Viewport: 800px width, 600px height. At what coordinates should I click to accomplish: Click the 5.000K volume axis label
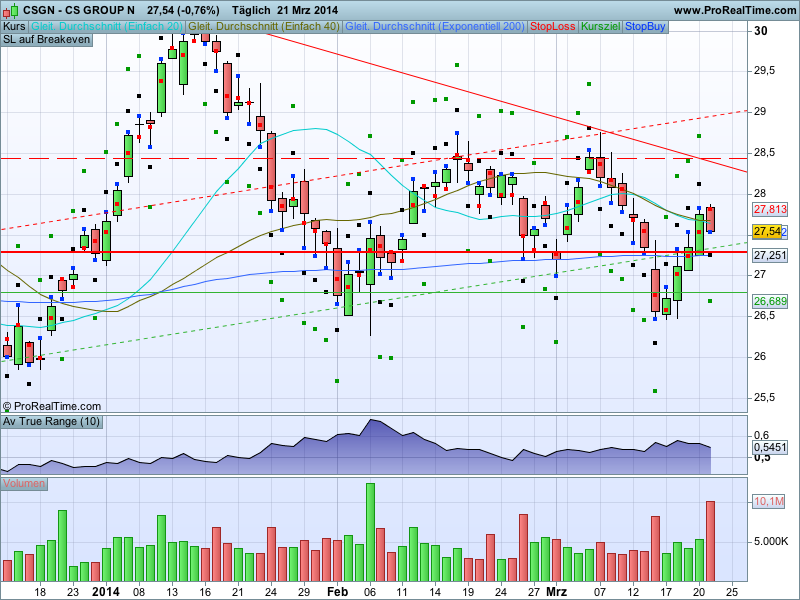[771, 541]
